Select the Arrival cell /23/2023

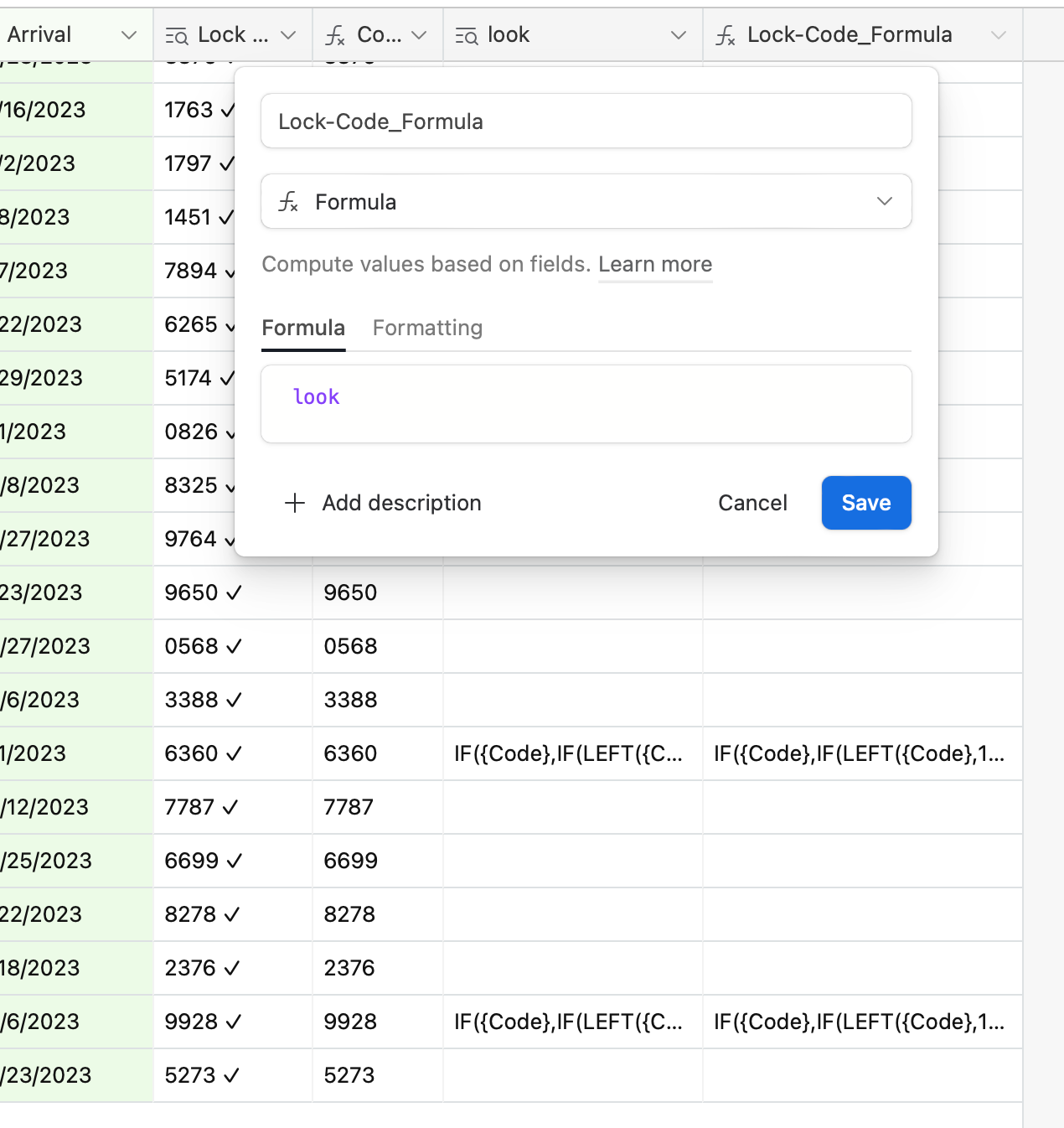tap(76, 1075)
